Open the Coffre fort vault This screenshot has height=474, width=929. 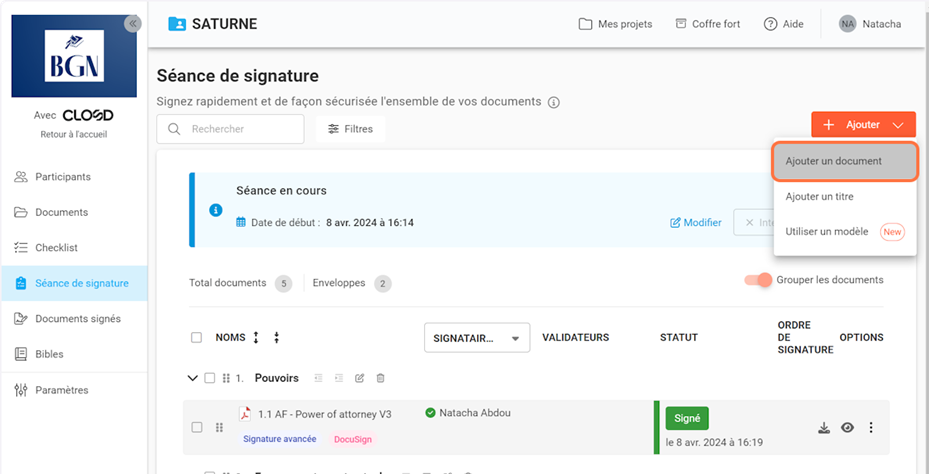coord(707,24)
